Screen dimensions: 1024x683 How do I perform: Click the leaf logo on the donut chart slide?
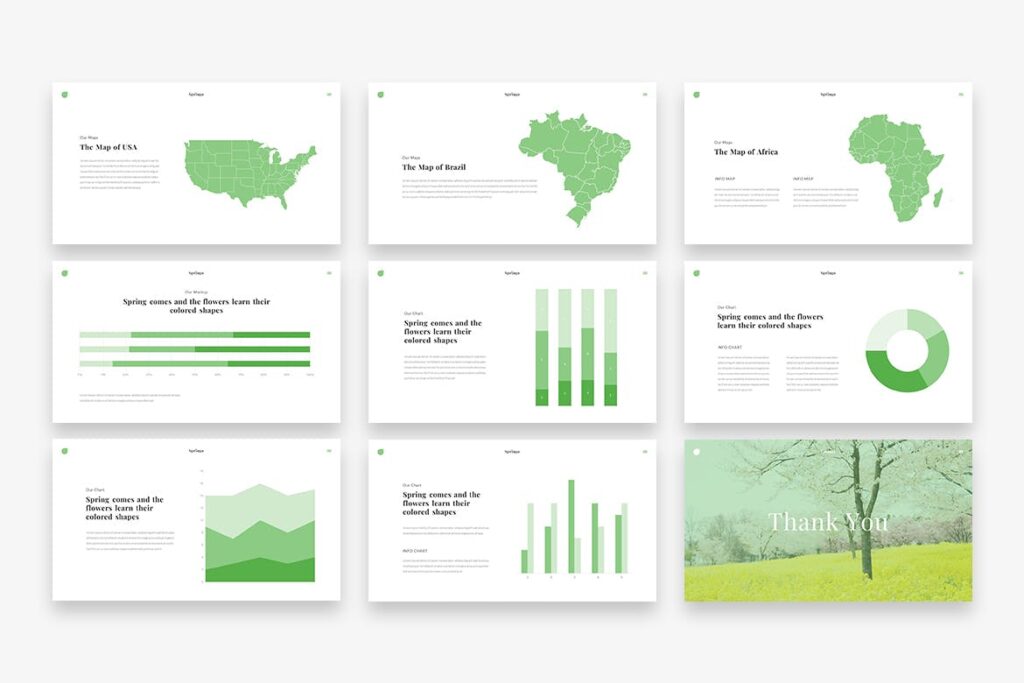(697, 273)
